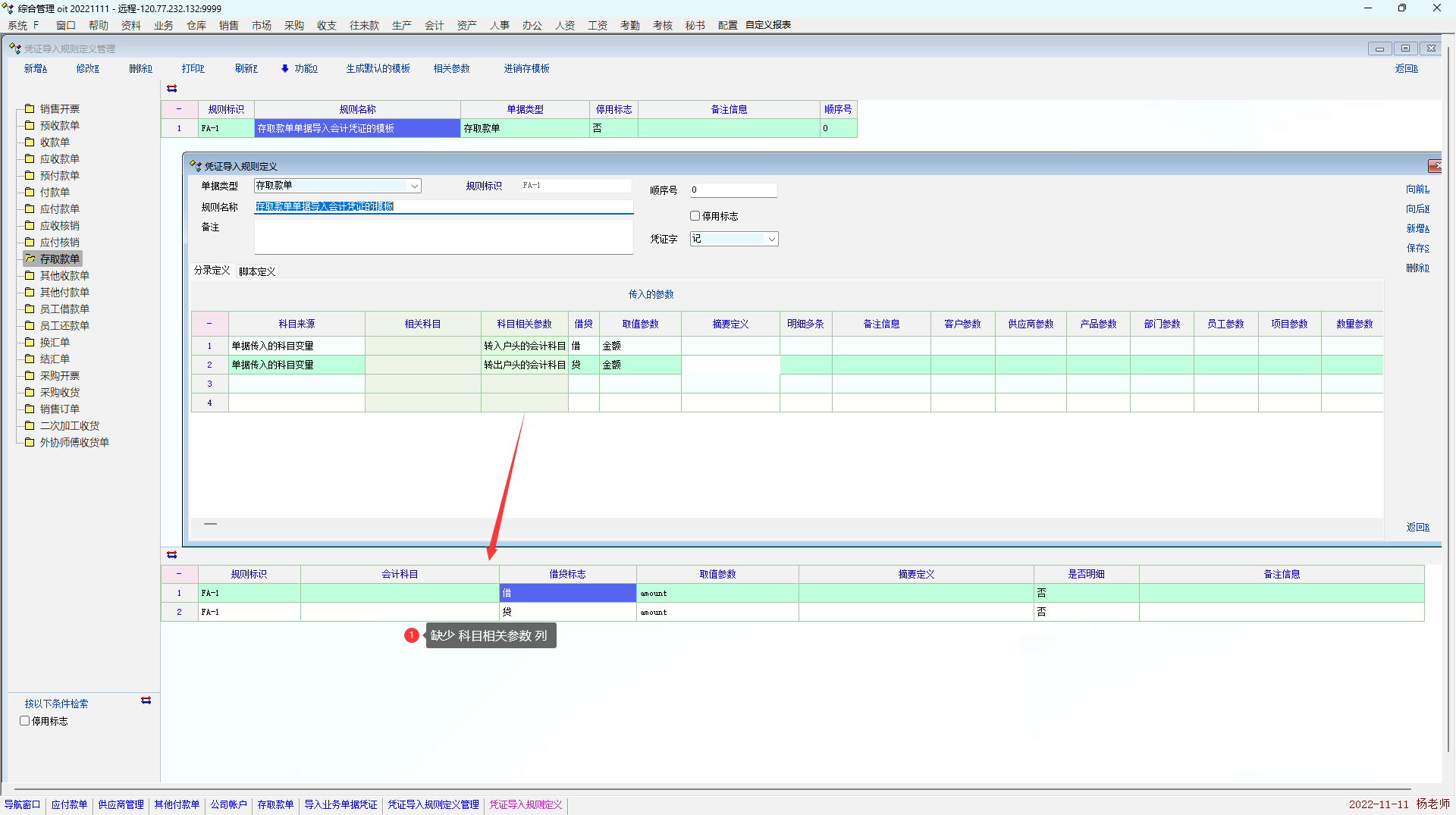
Task: Click the 保存 button in the dialog
Action: tap(1417, 248)
